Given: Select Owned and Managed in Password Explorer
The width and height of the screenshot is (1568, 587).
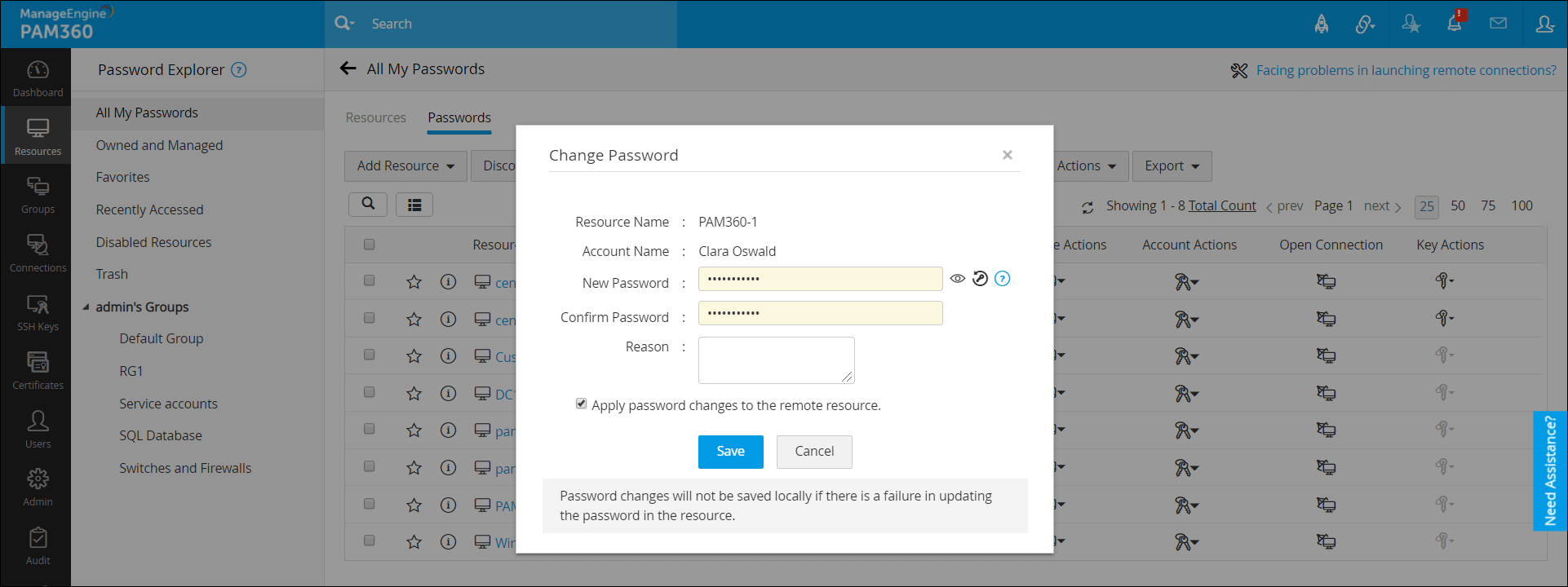Looking at the screenshot, I should pyautogui.click(x=159, y=145).
